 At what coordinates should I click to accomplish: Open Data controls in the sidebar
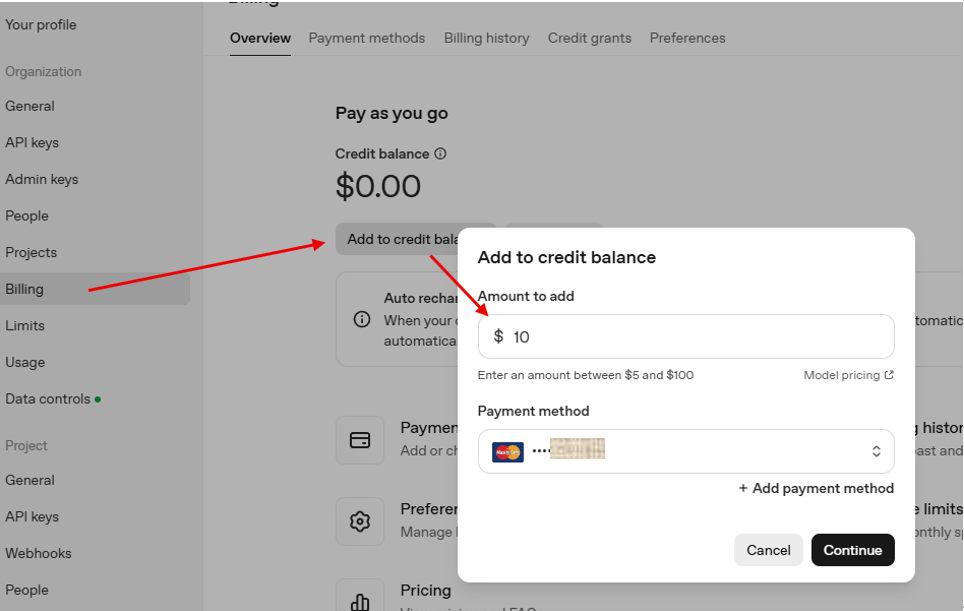48,399
